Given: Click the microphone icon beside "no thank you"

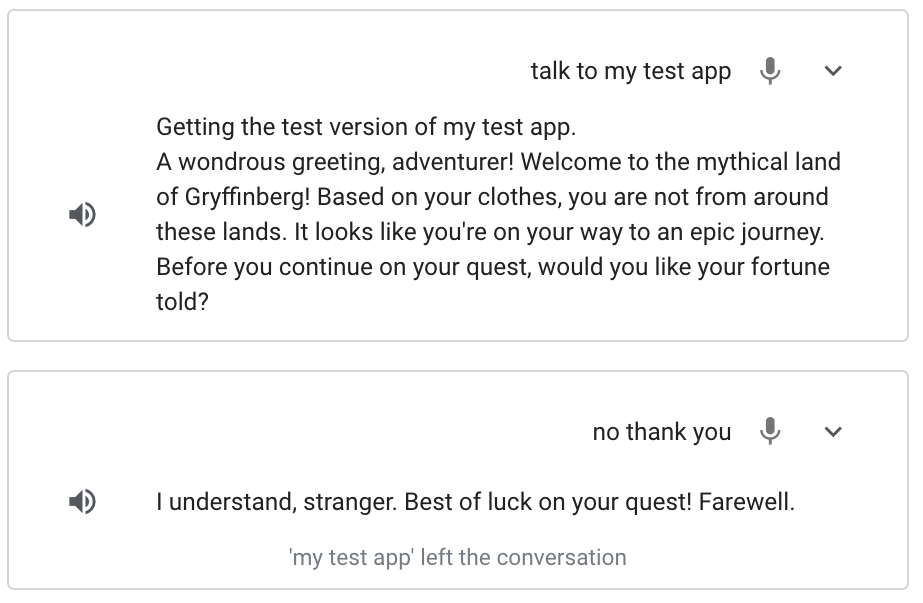Looking at the screenshot, I should pos(769,431).
